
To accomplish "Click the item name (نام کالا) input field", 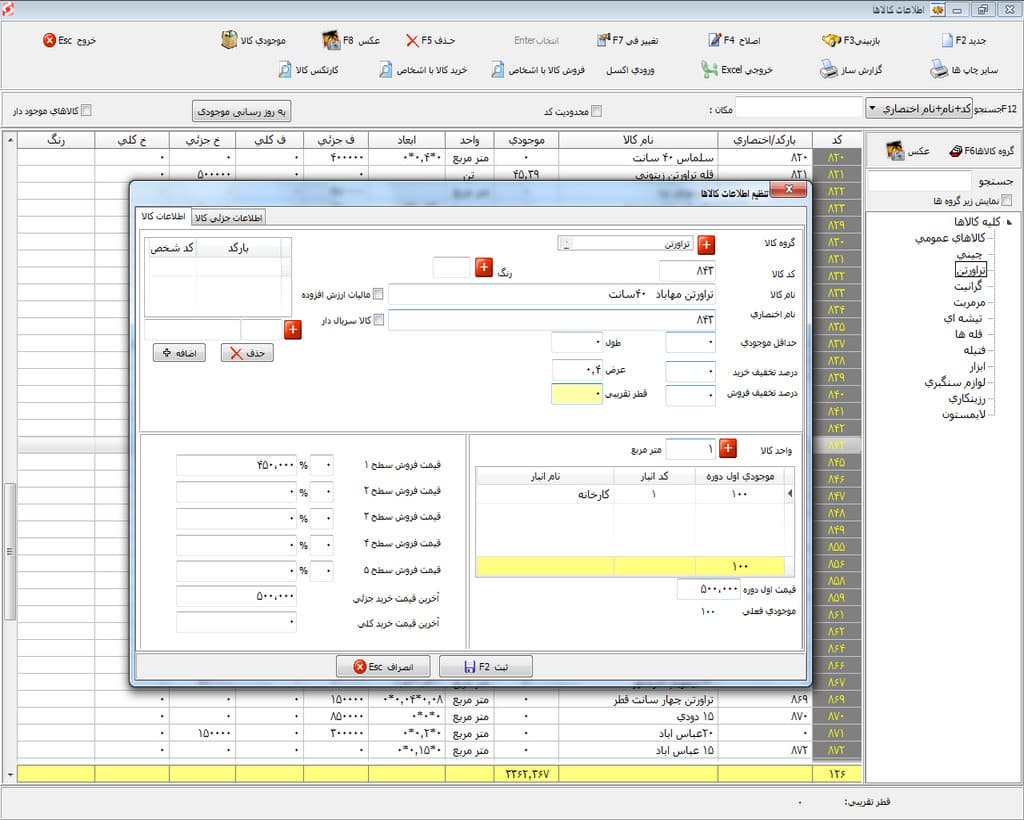I will [552, 294].
